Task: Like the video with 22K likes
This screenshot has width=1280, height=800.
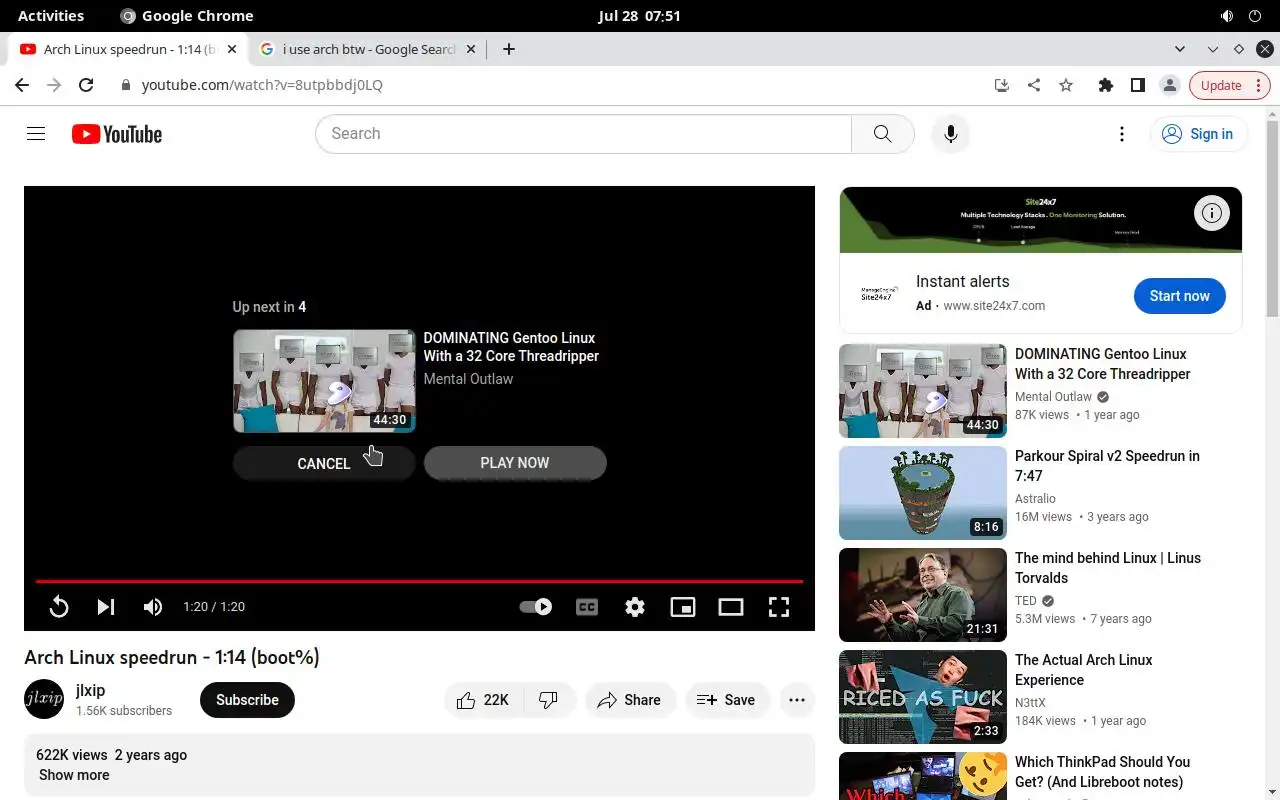Action: pyautogui.click(x=484, y=700)
